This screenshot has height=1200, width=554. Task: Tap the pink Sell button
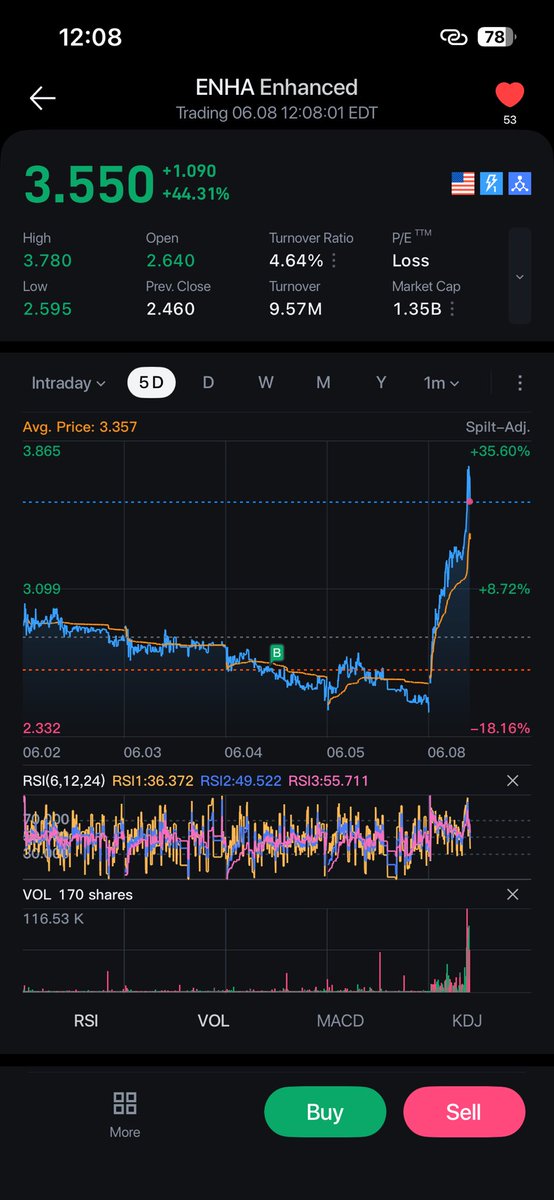[x=464, y=1112]
